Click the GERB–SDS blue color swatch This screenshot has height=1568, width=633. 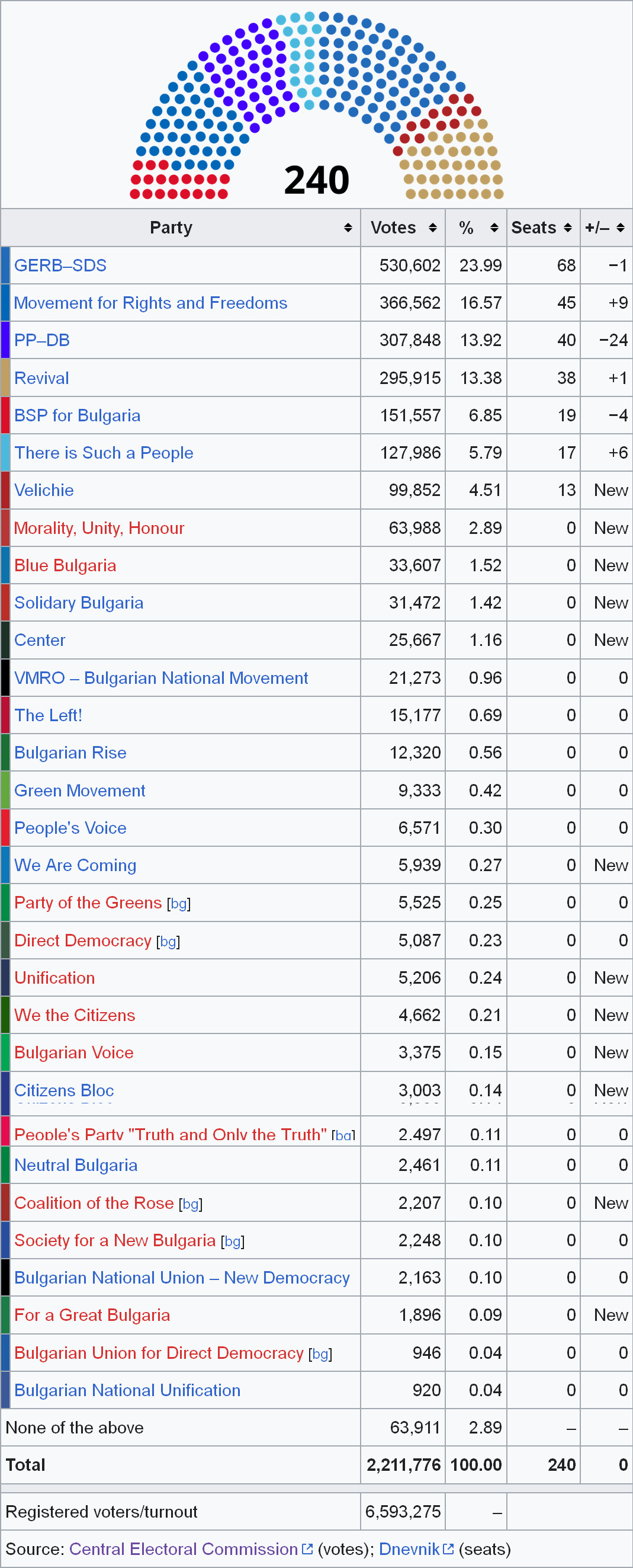(5, 265)
